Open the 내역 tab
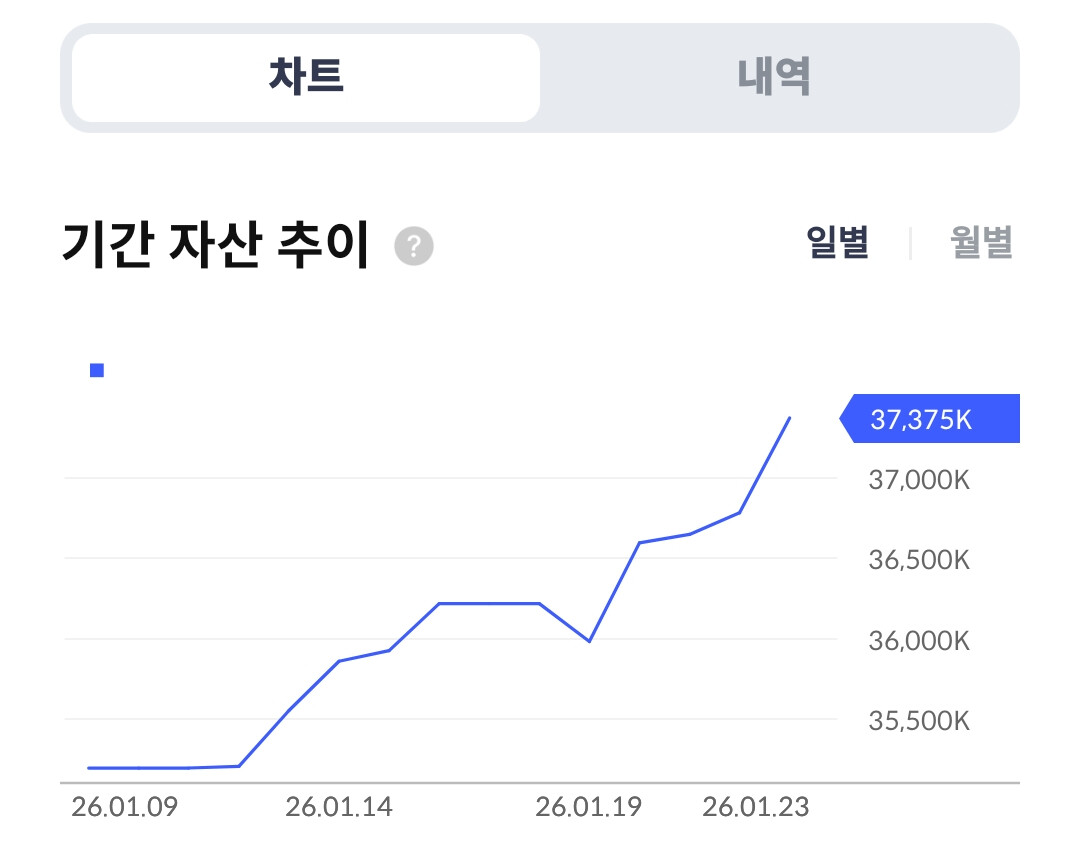The height and width of the screenshot is (843, 1080). 774,78
